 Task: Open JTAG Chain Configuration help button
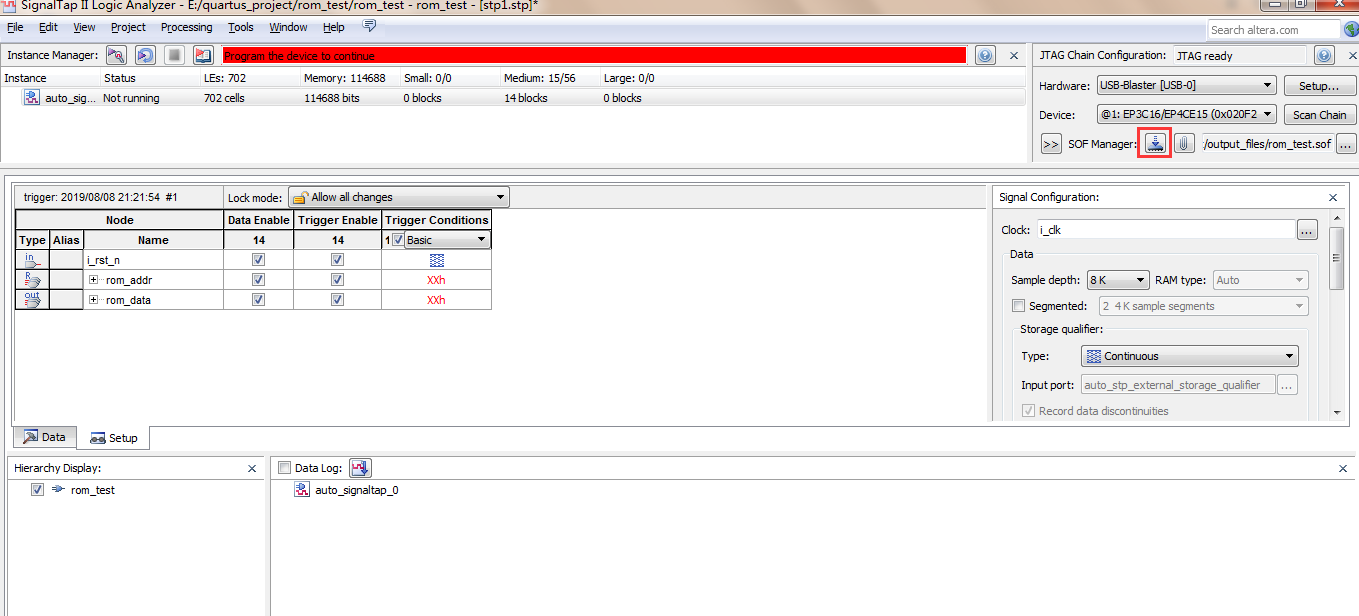(x=1325, y=56)
